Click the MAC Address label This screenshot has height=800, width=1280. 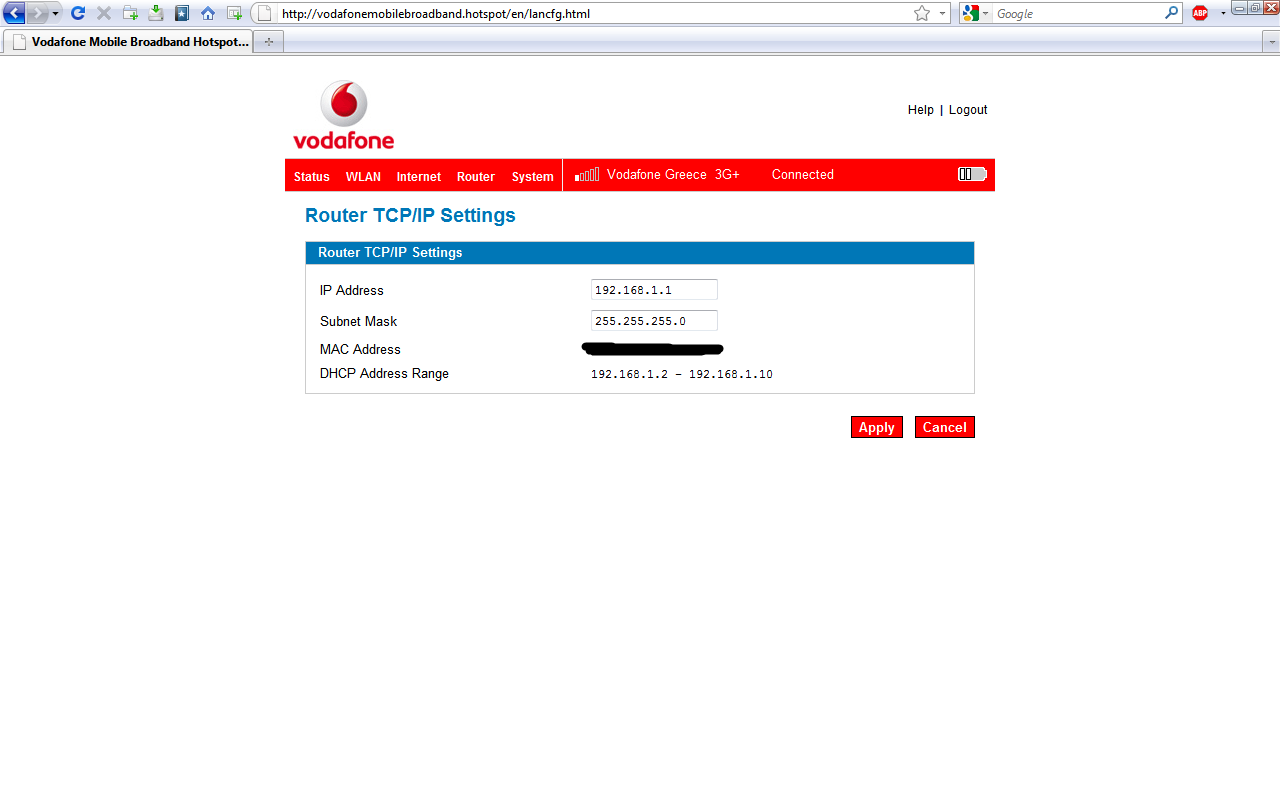(360, 349)
